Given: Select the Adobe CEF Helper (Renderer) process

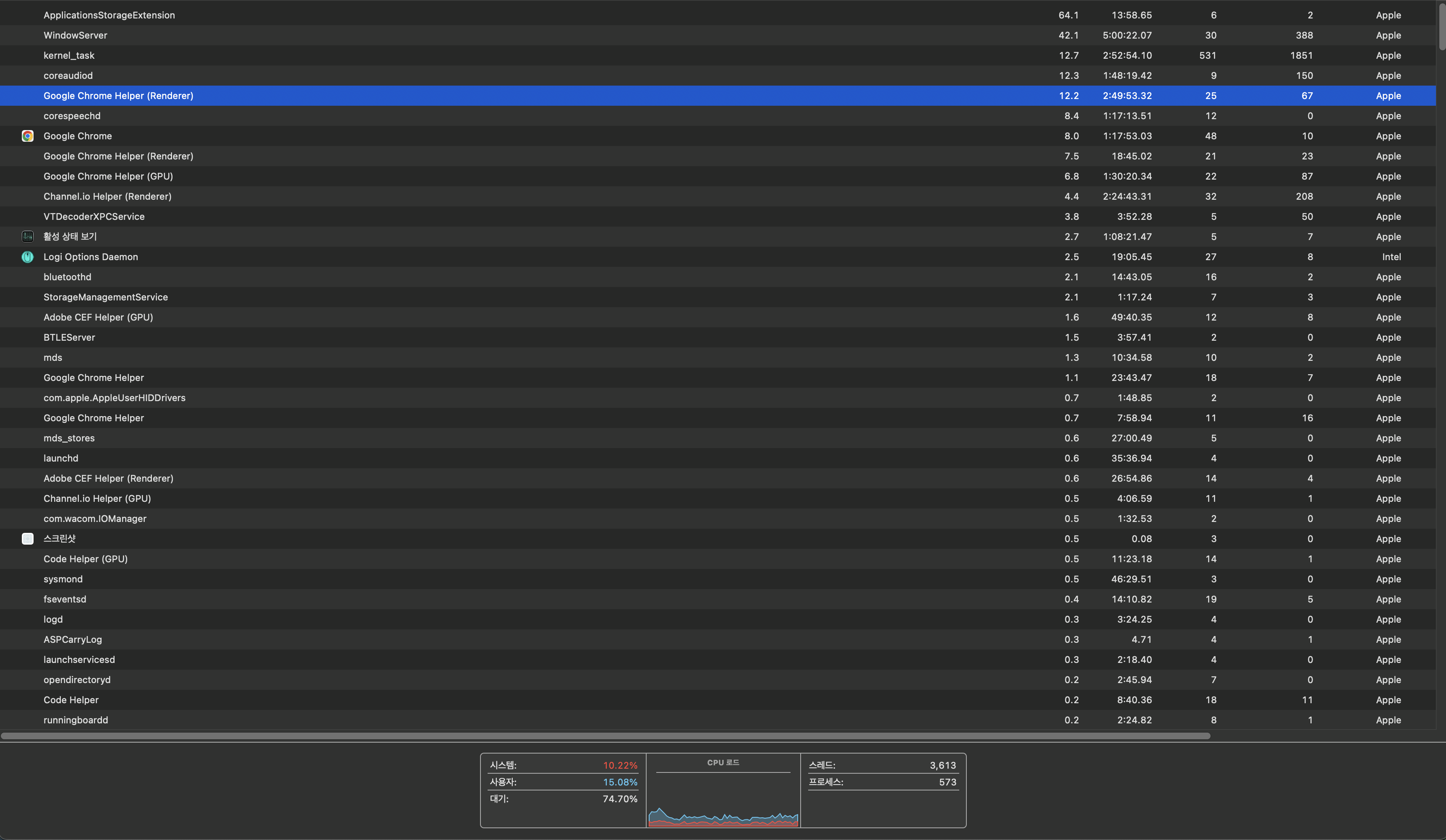Looking at the screenshot, I should click(x=718, y=478).
